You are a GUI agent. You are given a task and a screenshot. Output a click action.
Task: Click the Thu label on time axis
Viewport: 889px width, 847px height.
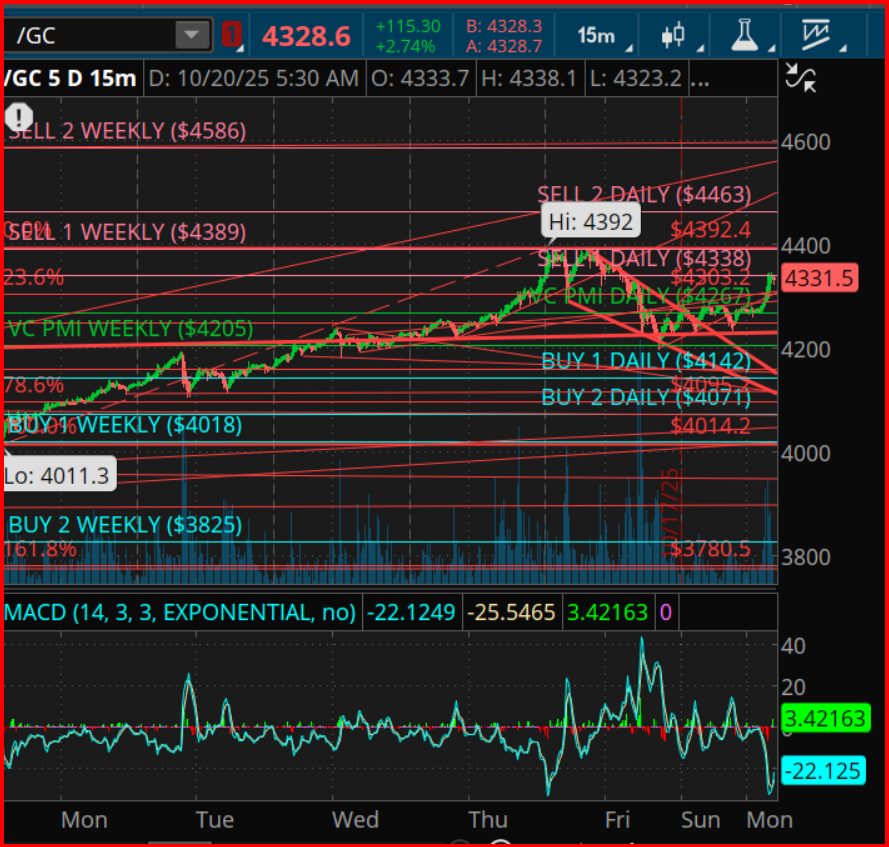[487, 820]
